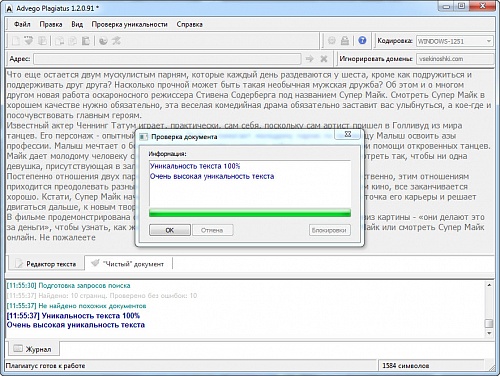The width and height of the screenshot is (500, 376).
Task: Switch to the "Чистый" документ tab
Action: (128, 264)
